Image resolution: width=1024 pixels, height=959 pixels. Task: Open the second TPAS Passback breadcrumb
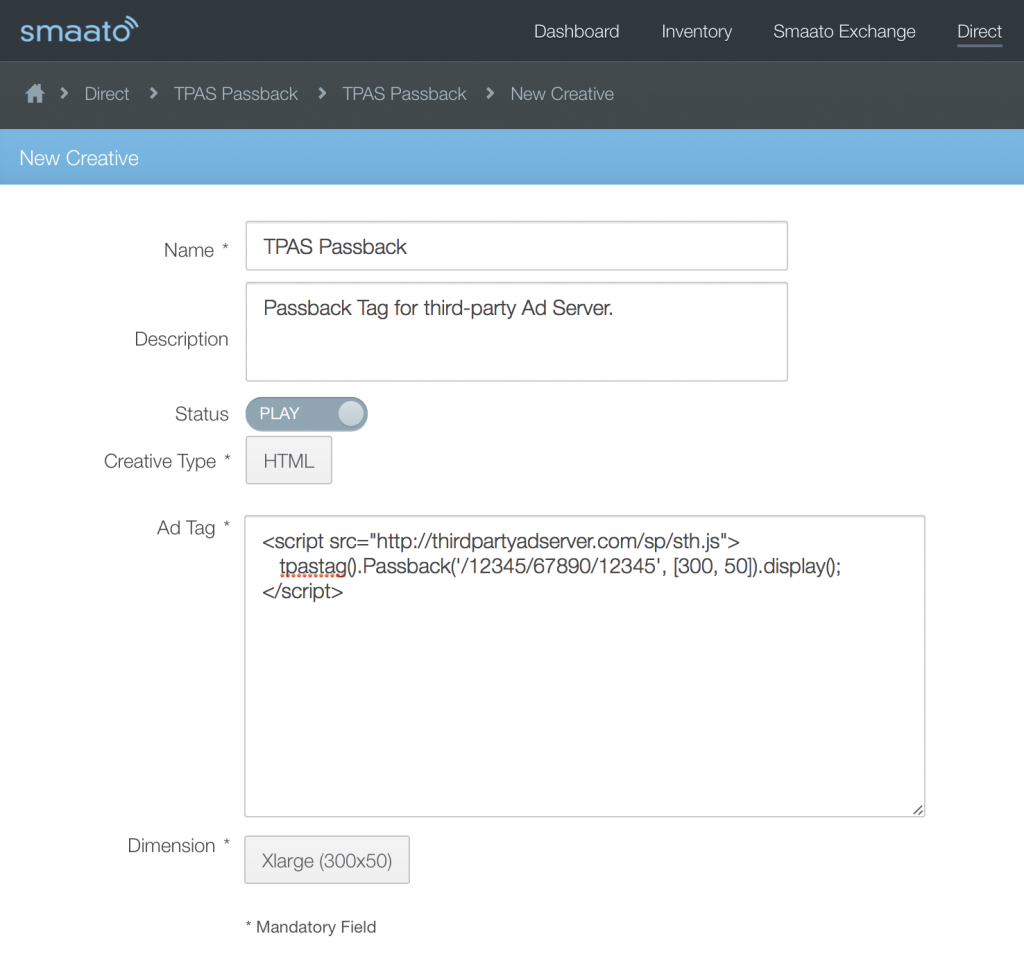tap(404, 94)
